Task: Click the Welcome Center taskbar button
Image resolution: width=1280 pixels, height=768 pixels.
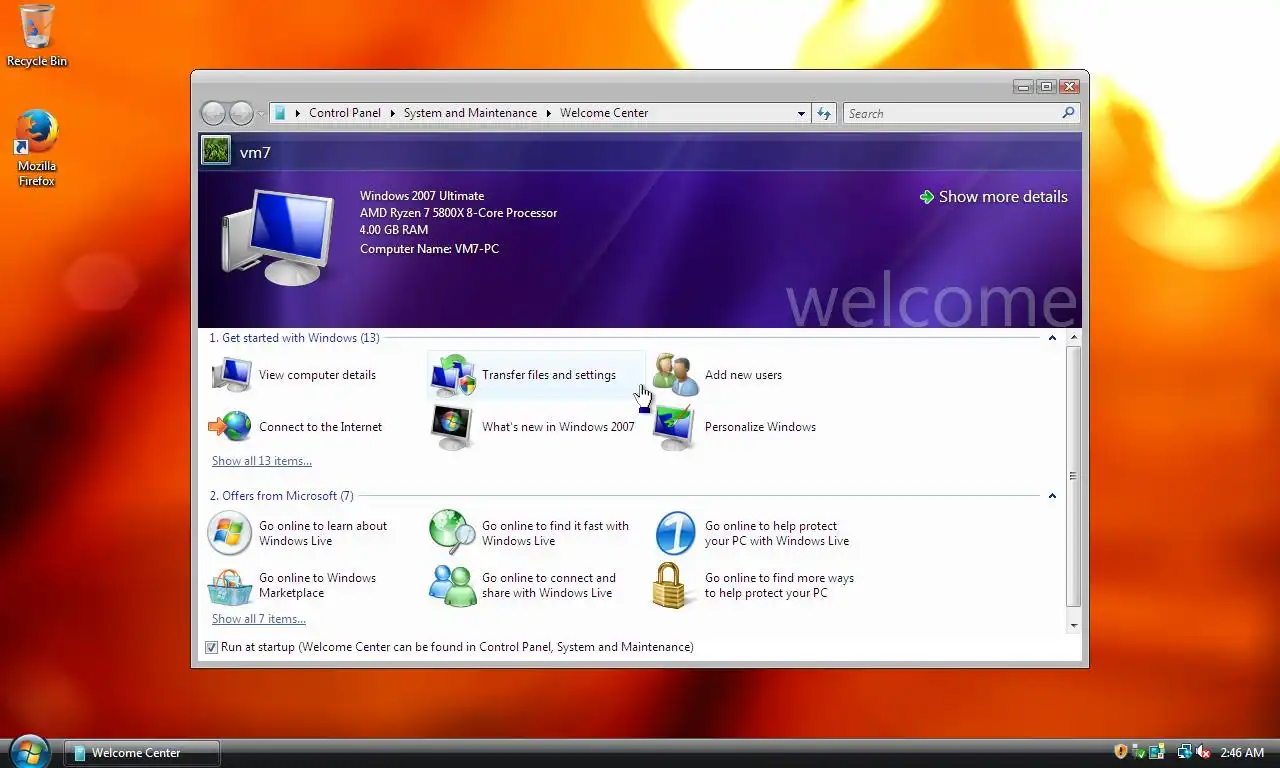Action: pyautogui.click(x=142, y=753)
